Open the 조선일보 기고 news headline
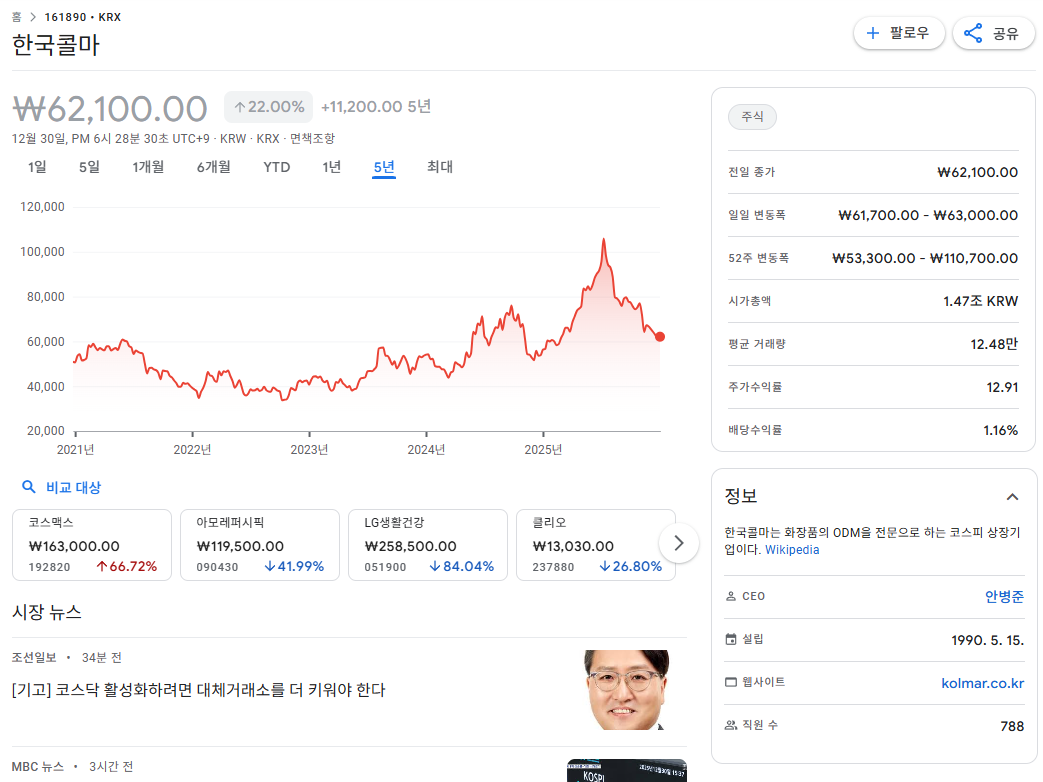This screenshot has width=1043, height=782. point(198,690)
